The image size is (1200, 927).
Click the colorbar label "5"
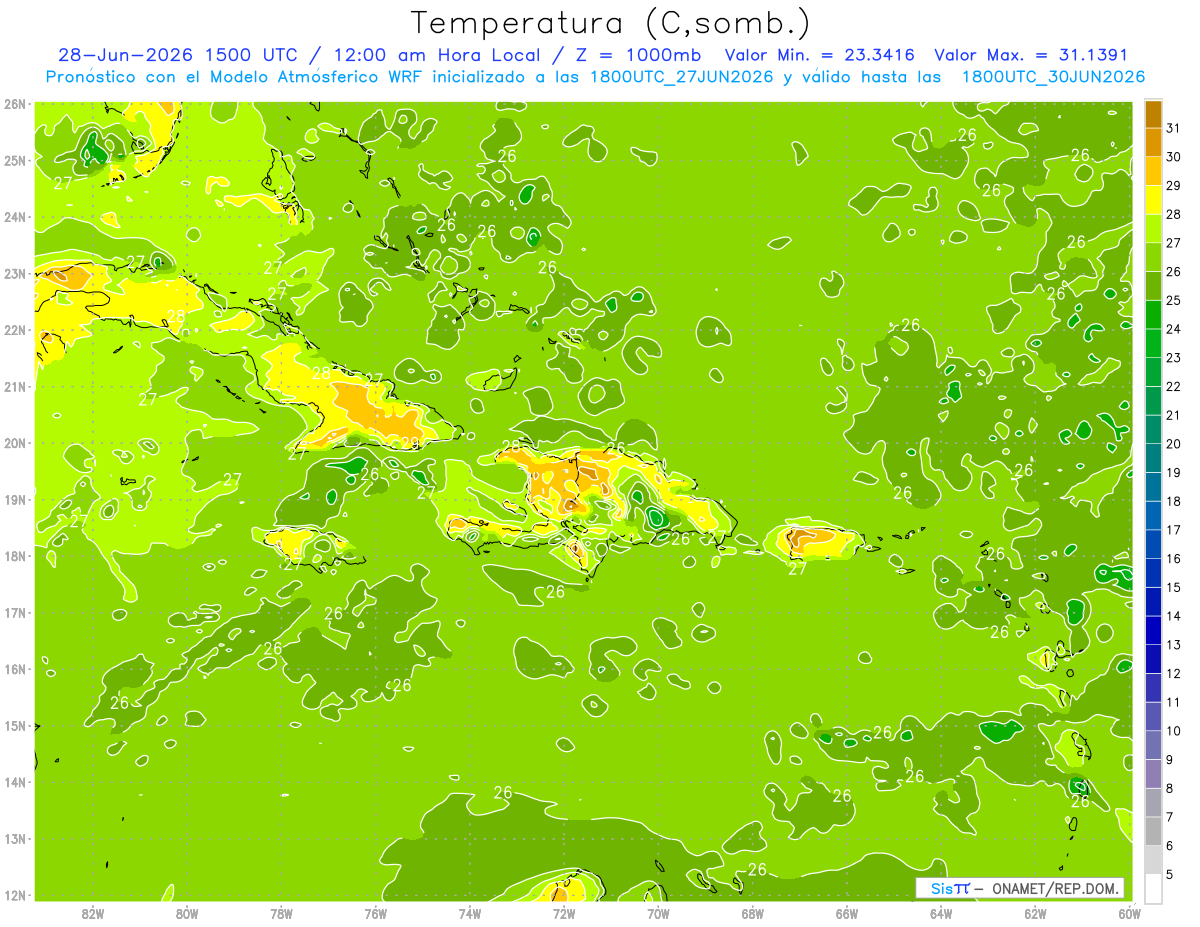pos(1171,874)
